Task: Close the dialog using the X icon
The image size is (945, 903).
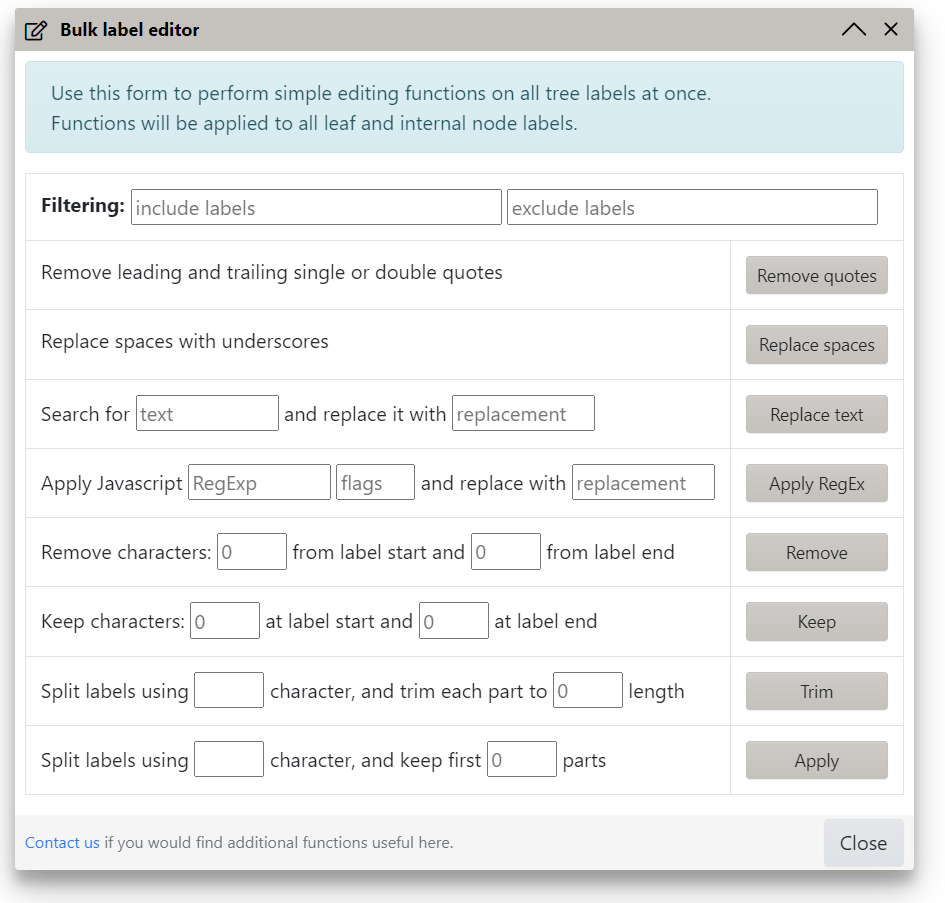Action: click(891, 30)
